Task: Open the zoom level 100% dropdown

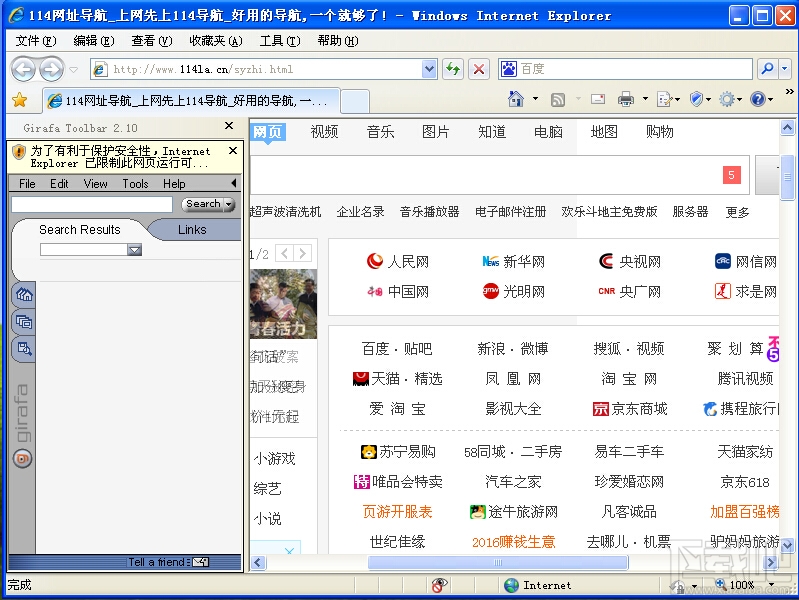Action: [x=771, y=585]
